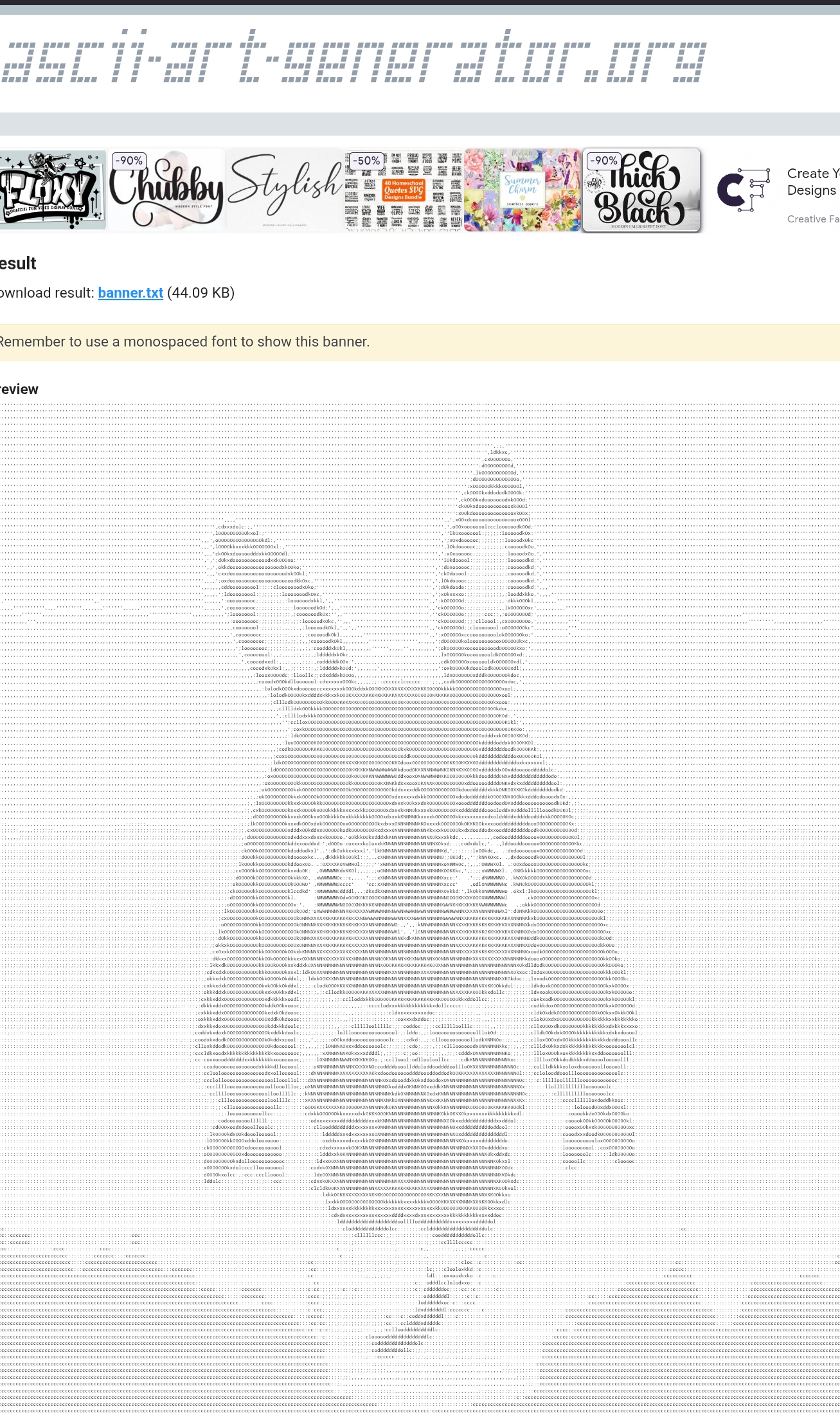840x1413 pixels.
Task: Open the Homeschool Quotes SVG bundle thumbnail
Action: pos(404,190)
